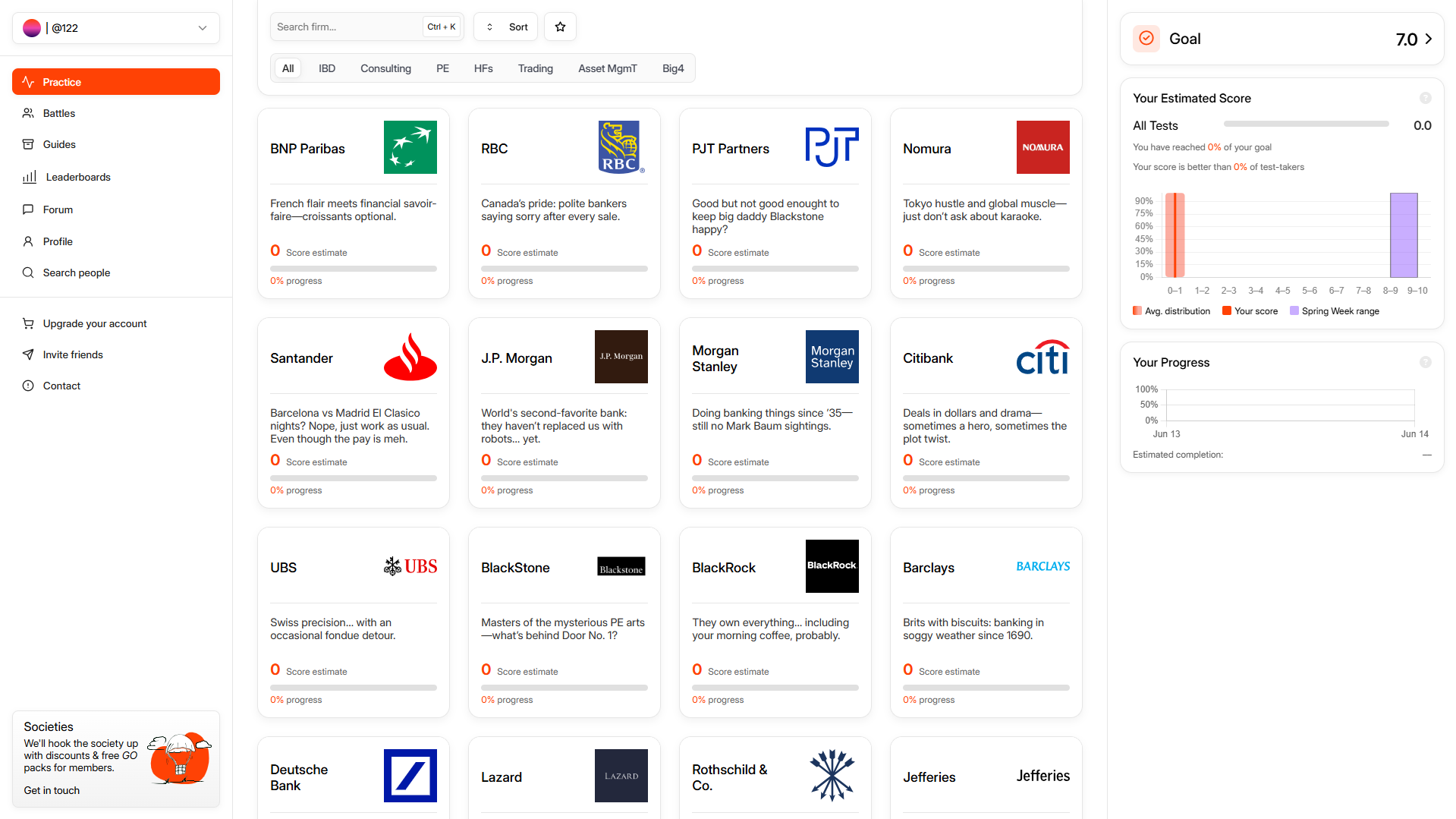Click the RBC lion logo
1456x819 pixels.
(621, 147)
